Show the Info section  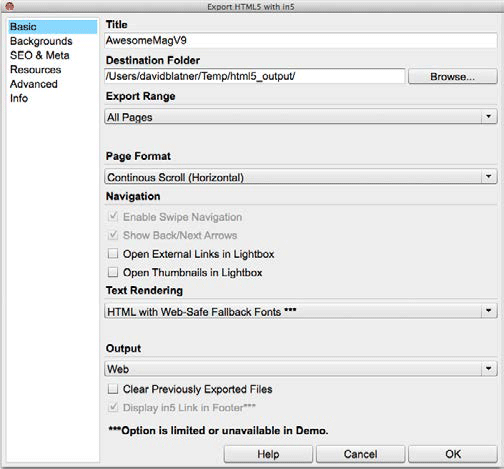pyautogui.click(x=19, y=98)
